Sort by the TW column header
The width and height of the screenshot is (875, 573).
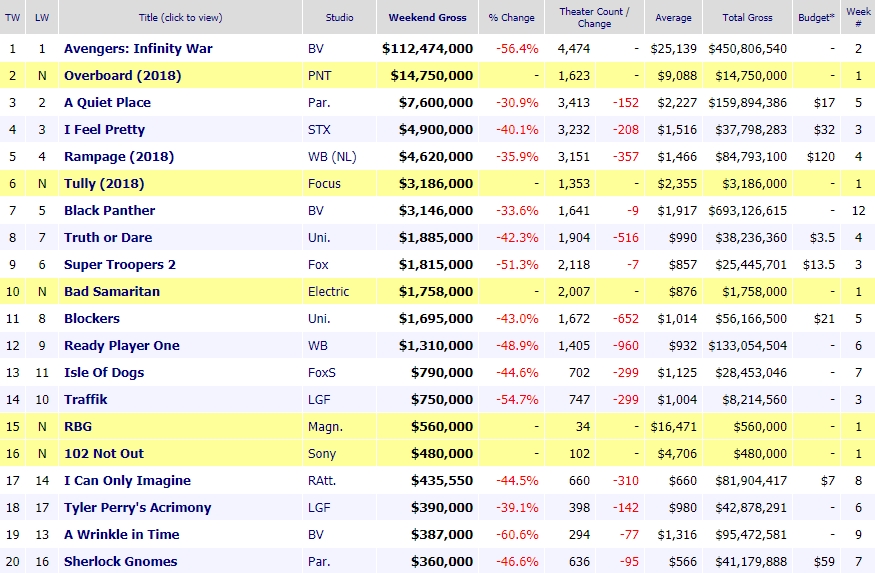(x=12, y=17)
